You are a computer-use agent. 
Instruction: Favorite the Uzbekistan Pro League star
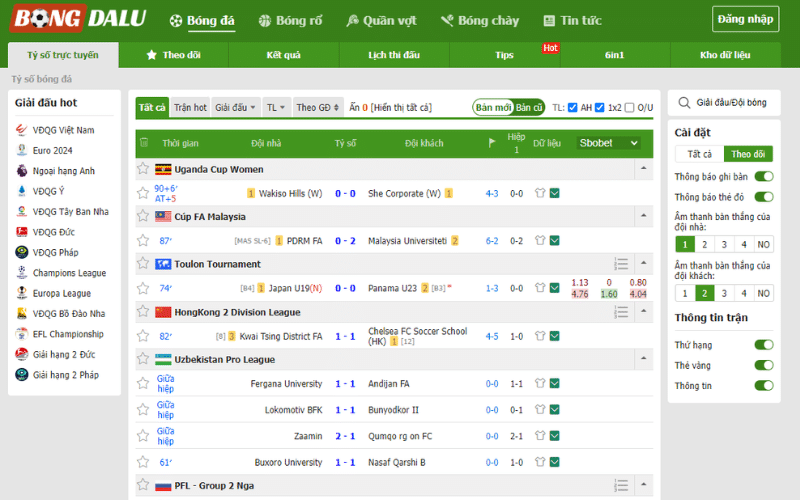point(143,359)
